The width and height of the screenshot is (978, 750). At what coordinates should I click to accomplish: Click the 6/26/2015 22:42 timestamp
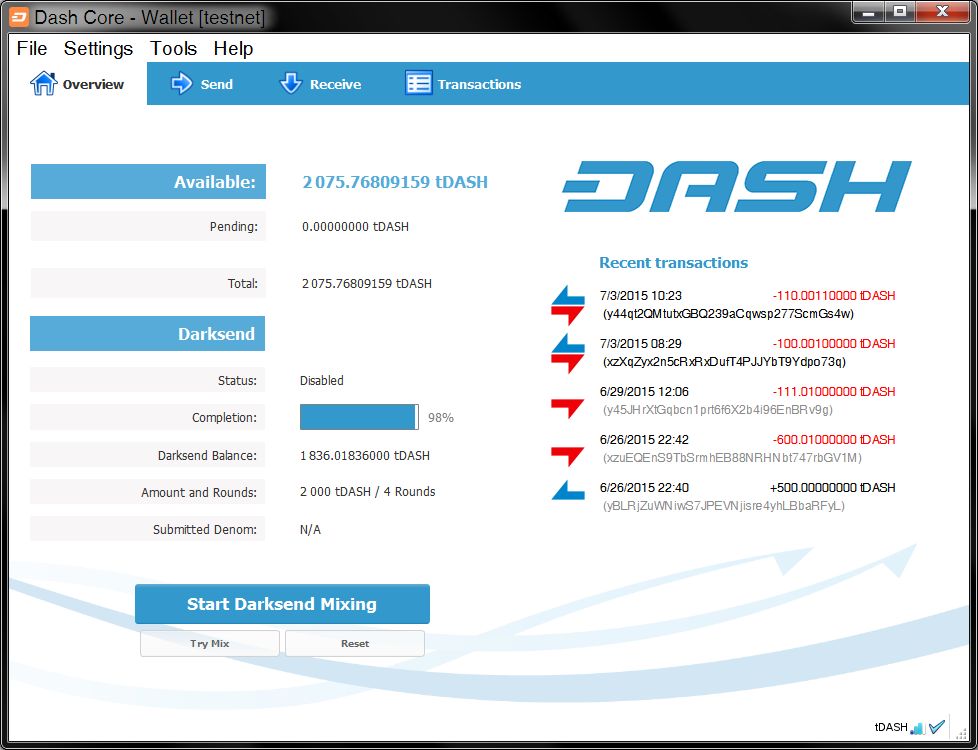644,440
